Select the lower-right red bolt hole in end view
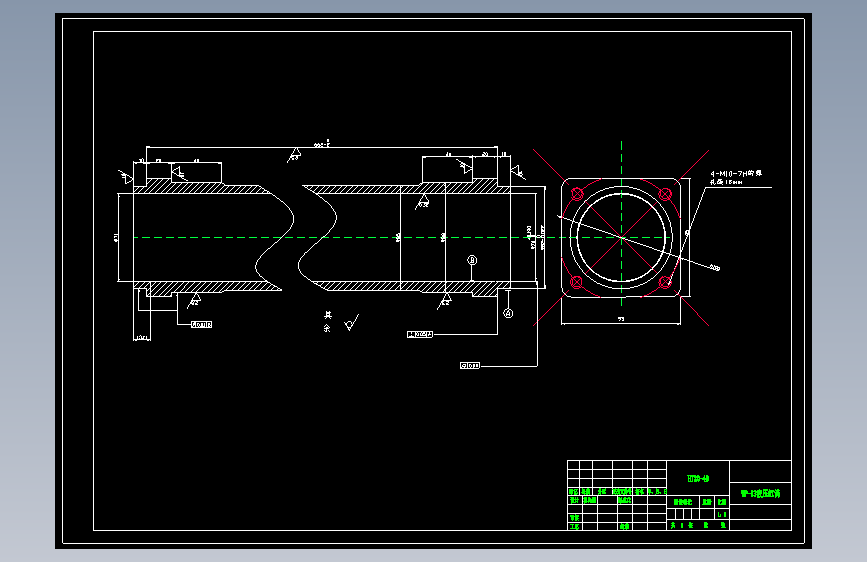This screenshot has height=562, width=867. click(x=665, y=282)
